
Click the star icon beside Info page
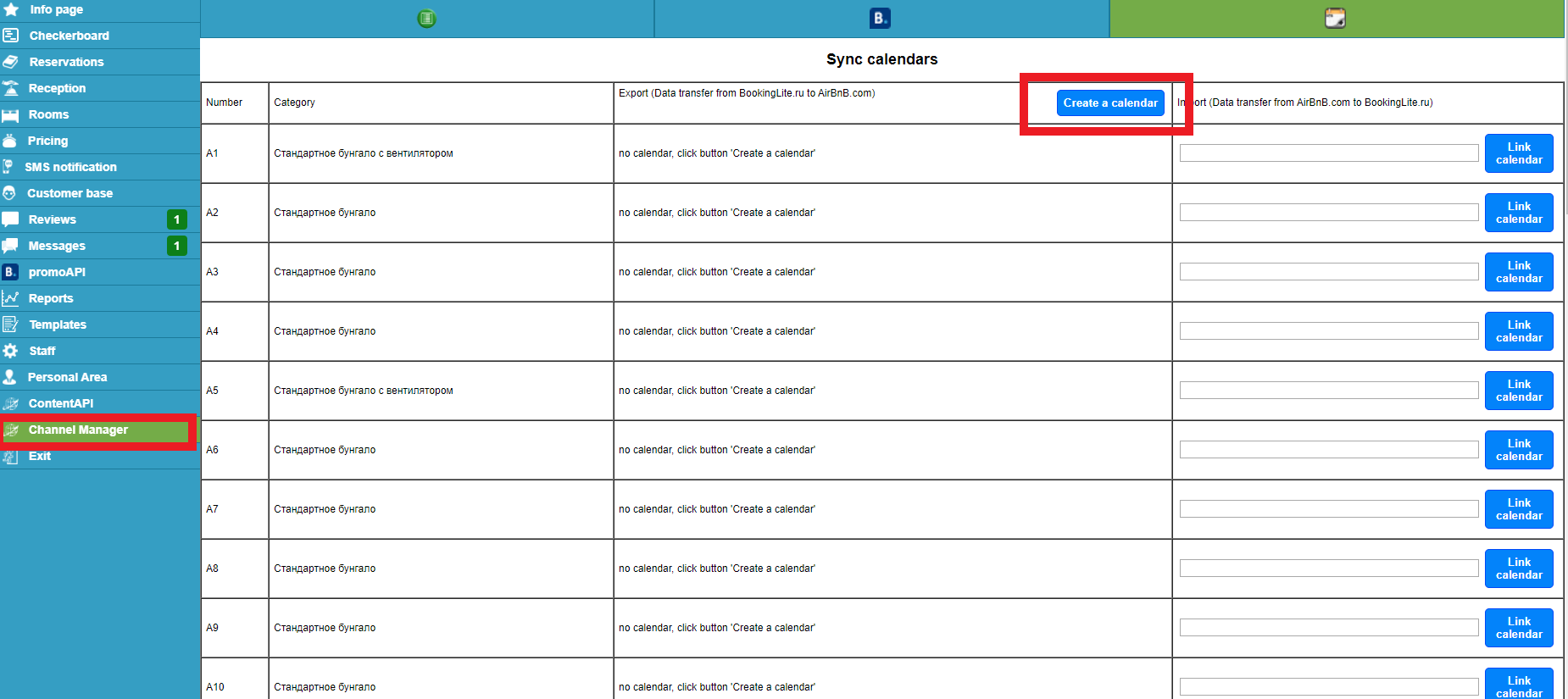point(11,9)
